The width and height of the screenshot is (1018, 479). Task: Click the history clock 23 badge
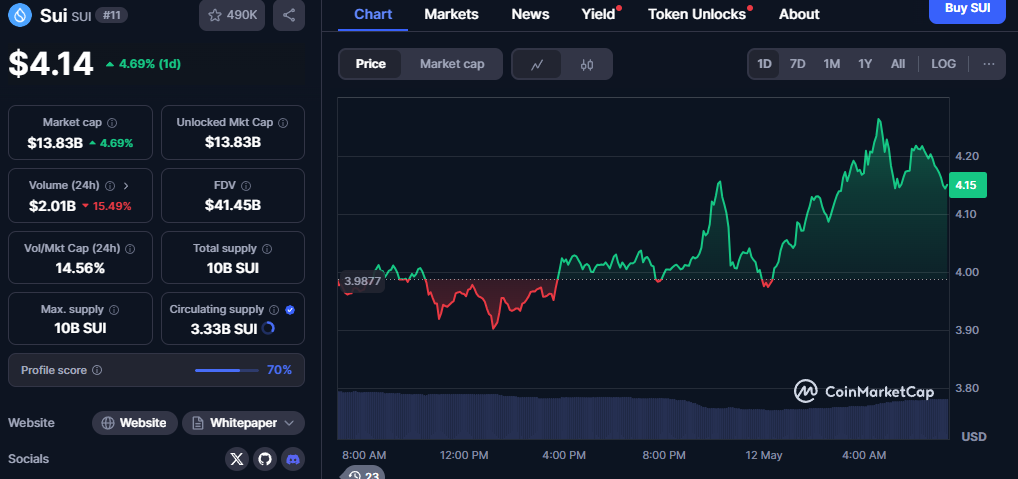pyautogui.click(x=364, y=474)
